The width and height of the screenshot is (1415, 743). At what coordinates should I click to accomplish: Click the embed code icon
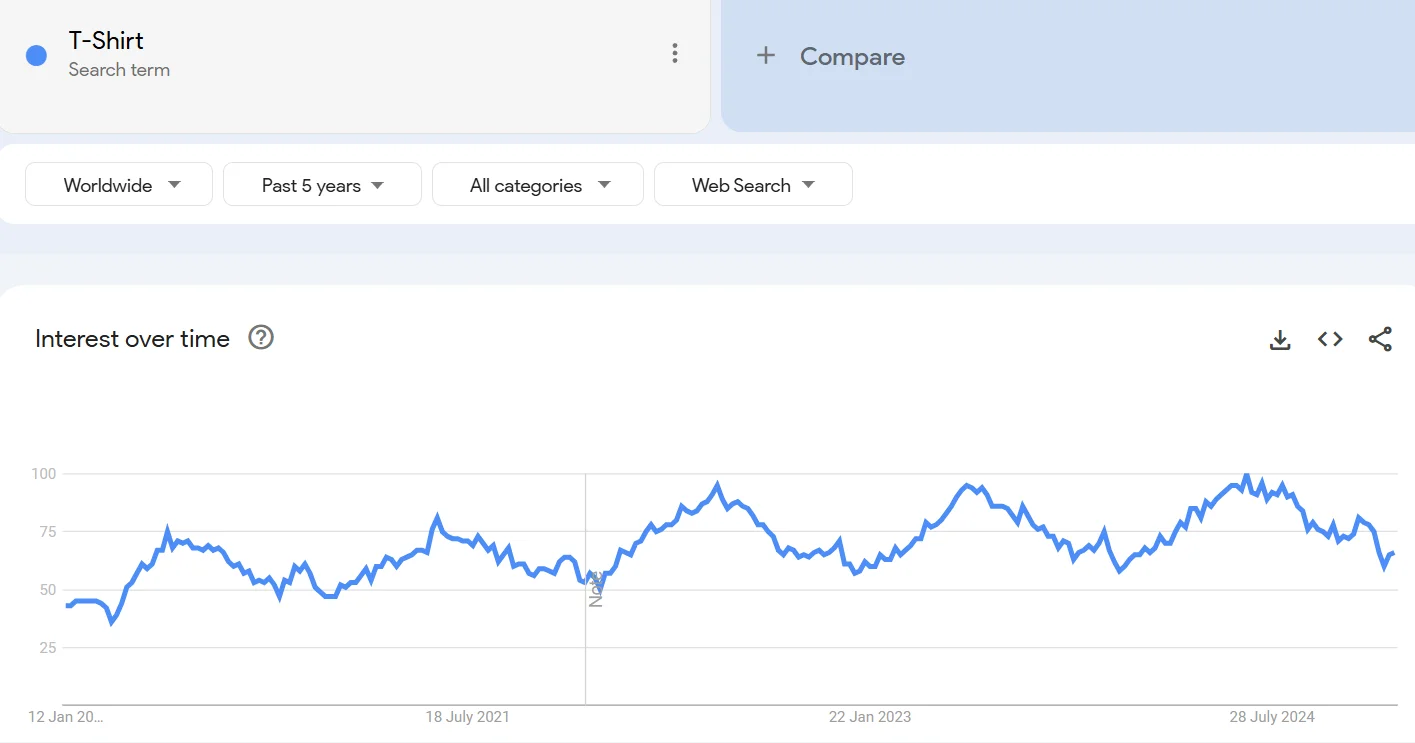click(x=1330, y=340)
